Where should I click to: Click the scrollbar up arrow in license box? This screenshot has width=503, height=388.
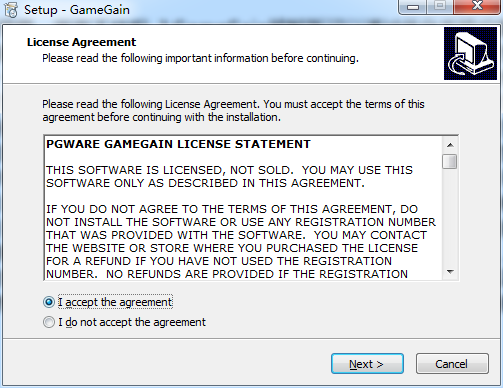click(x=450, y=145)
